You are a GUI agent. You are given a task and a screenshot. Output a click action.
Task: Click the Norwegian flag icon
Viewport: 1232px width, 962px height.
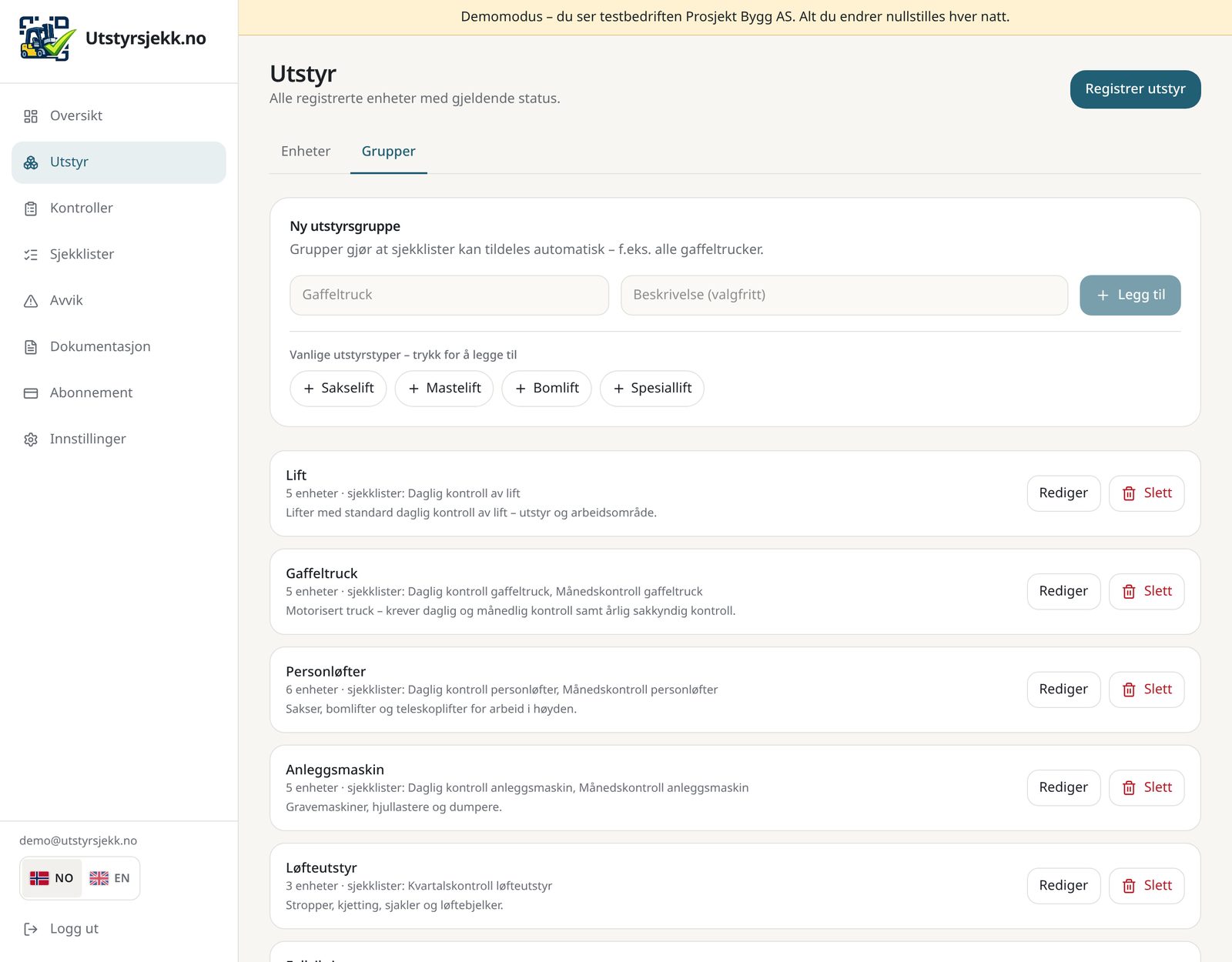(x=39, y=878)
